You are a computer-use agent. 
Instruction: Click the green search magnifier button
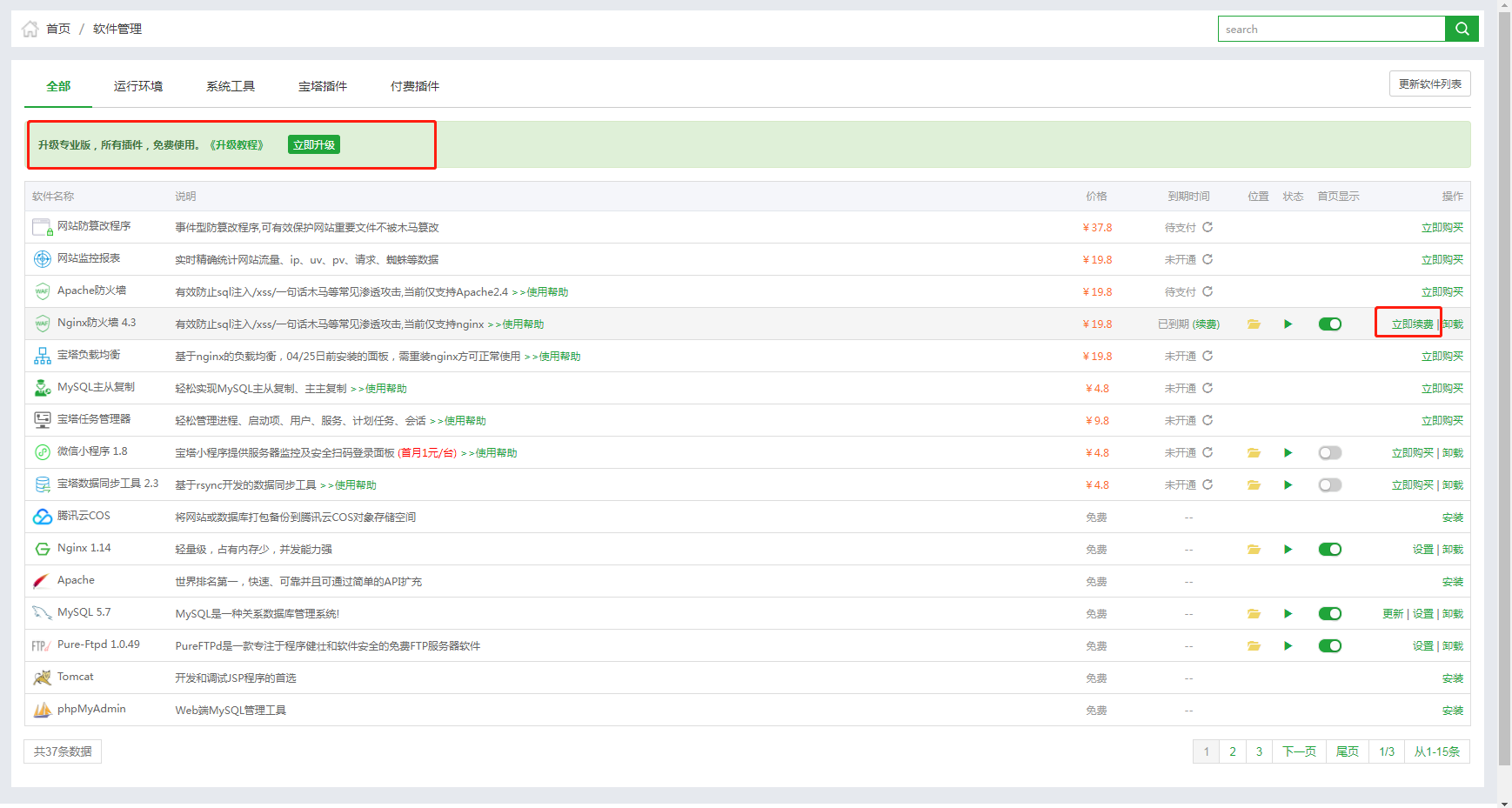tap(1462, 29)
